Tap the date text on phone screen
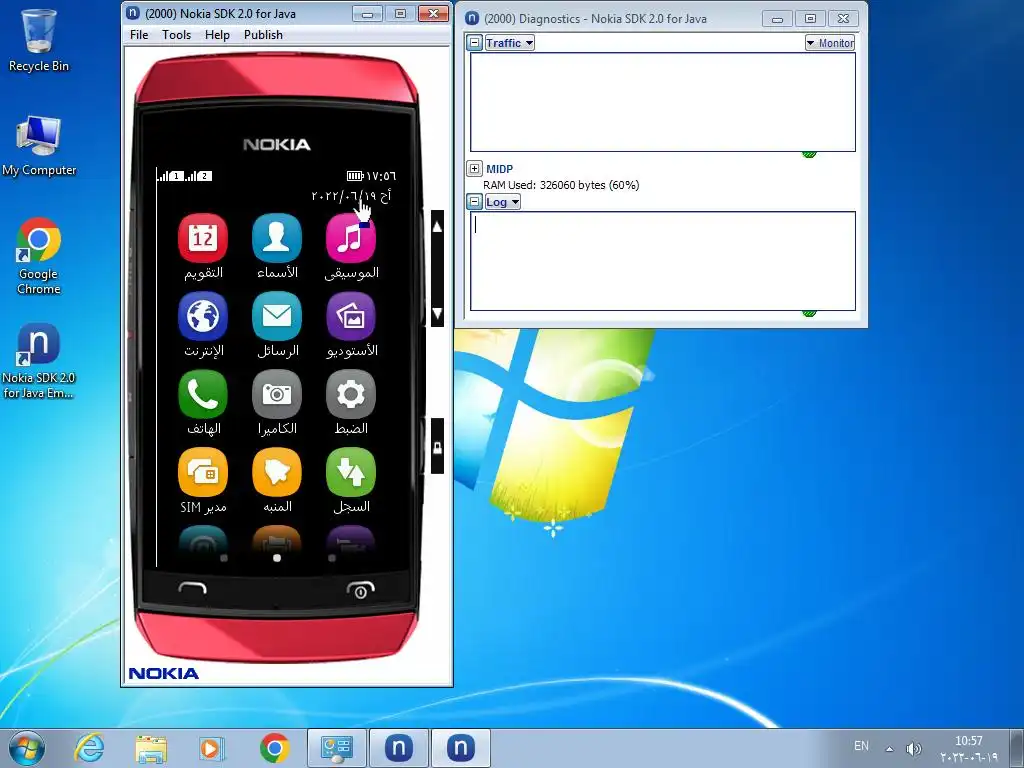 click(x=351, y=196)
